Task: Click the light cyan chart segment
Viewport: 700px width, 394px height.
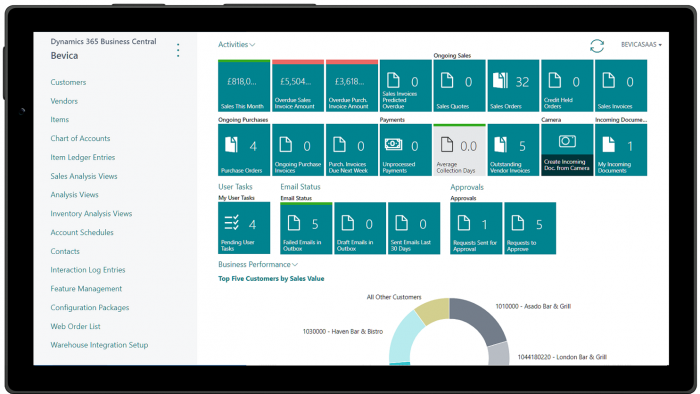Action: point(403,338)
